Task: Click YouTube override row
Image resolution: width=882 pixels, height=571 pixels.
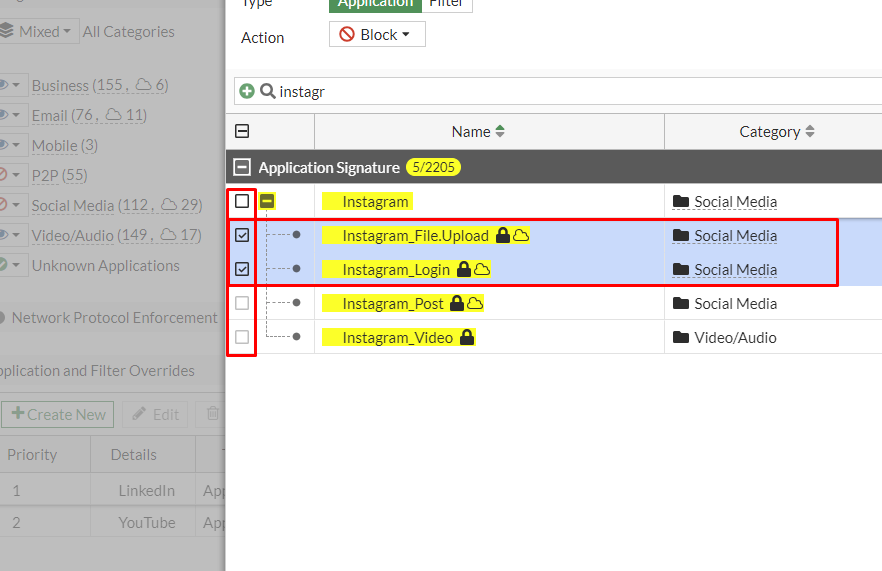Action: 112,523
